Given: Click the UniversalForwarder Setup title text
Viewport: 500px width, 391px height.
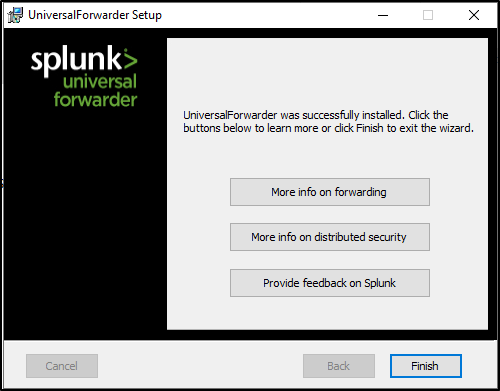Looking at the screenshot, I should [95, 15].
